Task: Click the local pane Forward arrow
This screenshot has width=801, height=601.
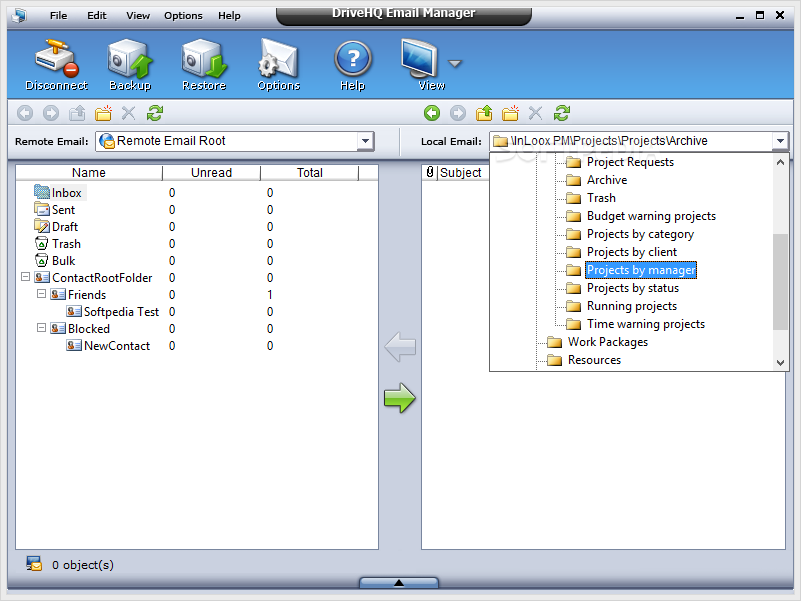Action: pos(458,113)
